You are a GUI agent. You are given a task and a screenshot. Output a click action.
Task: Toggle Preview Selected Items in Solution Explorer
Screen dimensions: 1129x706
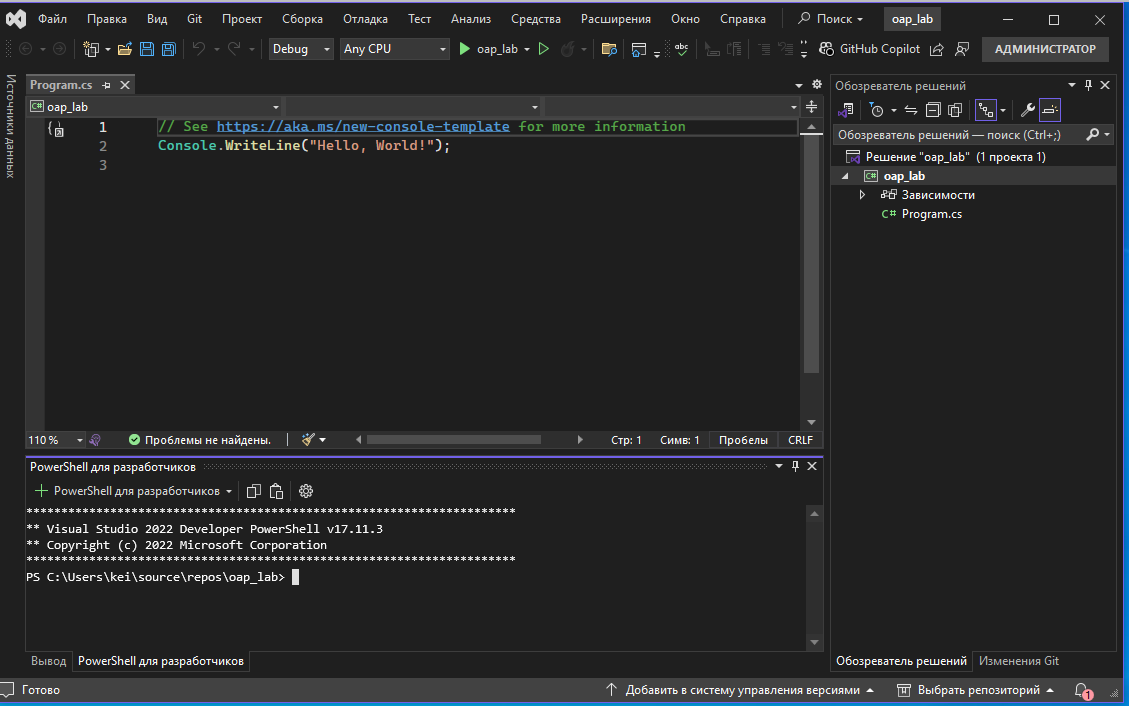point(1049,110)
